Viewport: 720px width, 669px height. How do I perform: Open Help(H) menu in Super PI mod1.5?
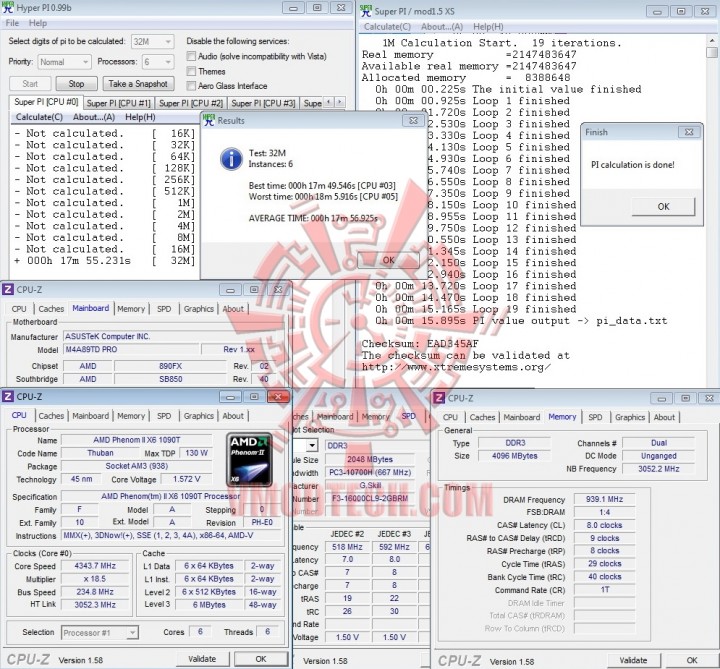click(488, 27)
